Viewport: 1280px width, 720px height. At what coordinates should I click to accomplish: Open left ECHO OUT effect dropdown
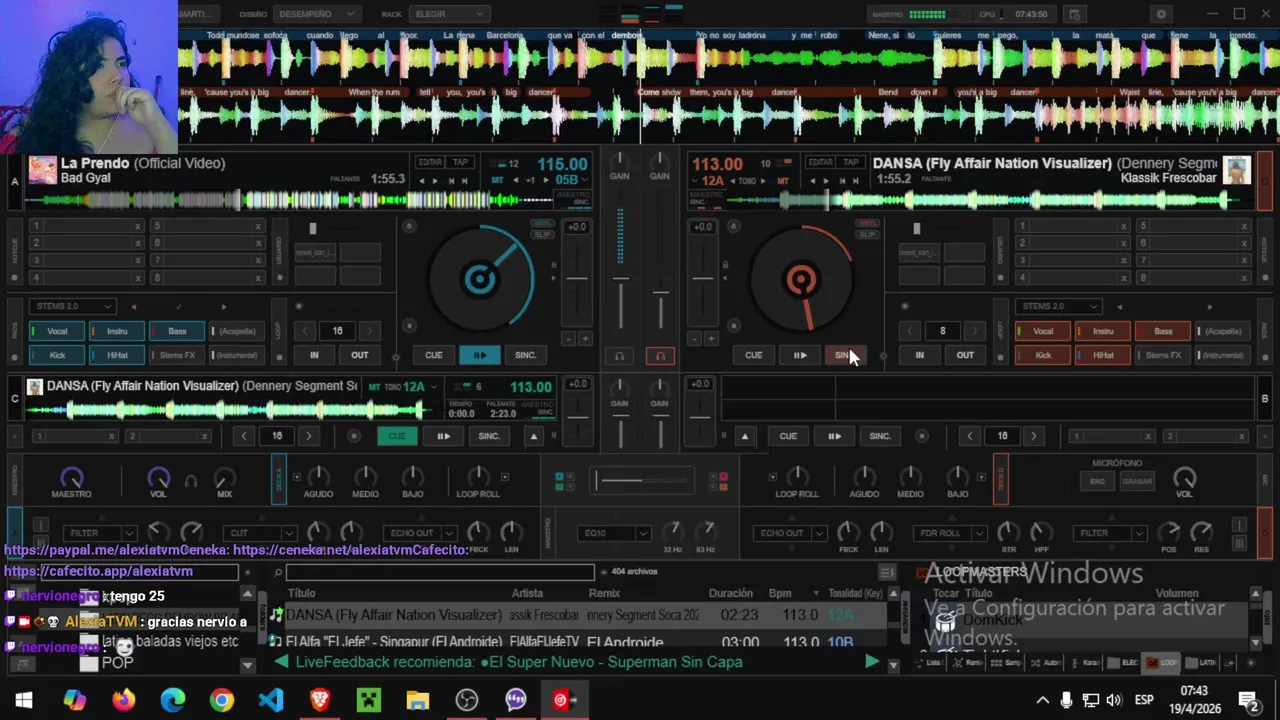(419, 533)
